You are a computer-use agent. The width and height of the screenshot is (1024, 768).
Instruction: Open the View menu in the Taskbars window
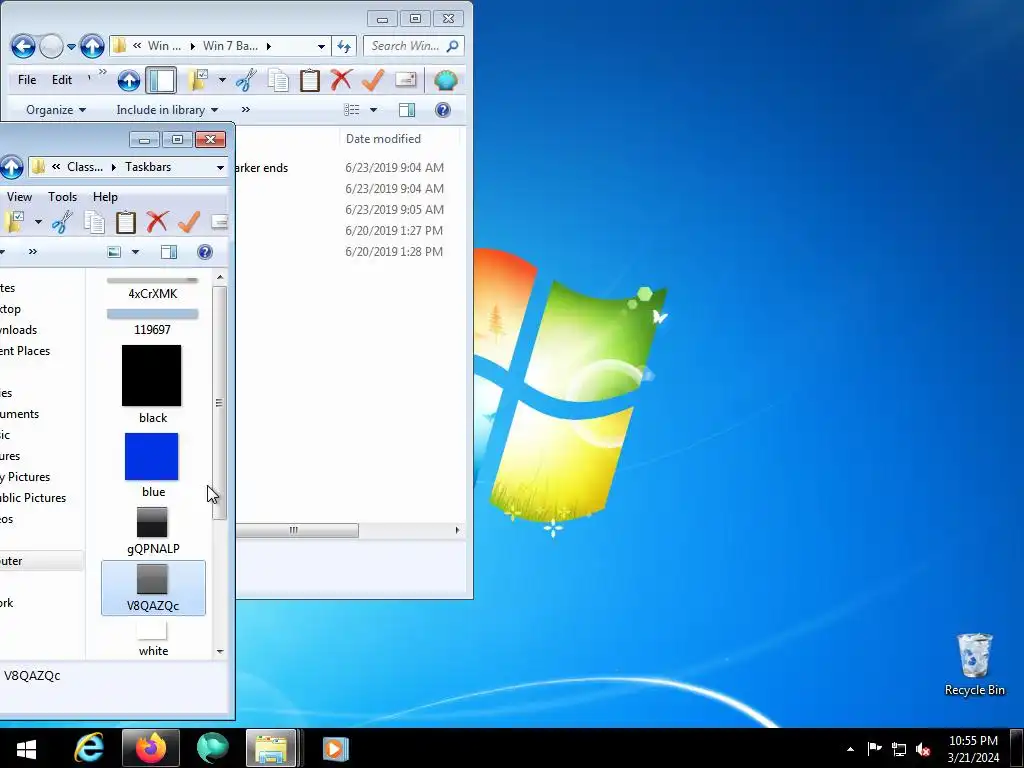pos(19,197)
